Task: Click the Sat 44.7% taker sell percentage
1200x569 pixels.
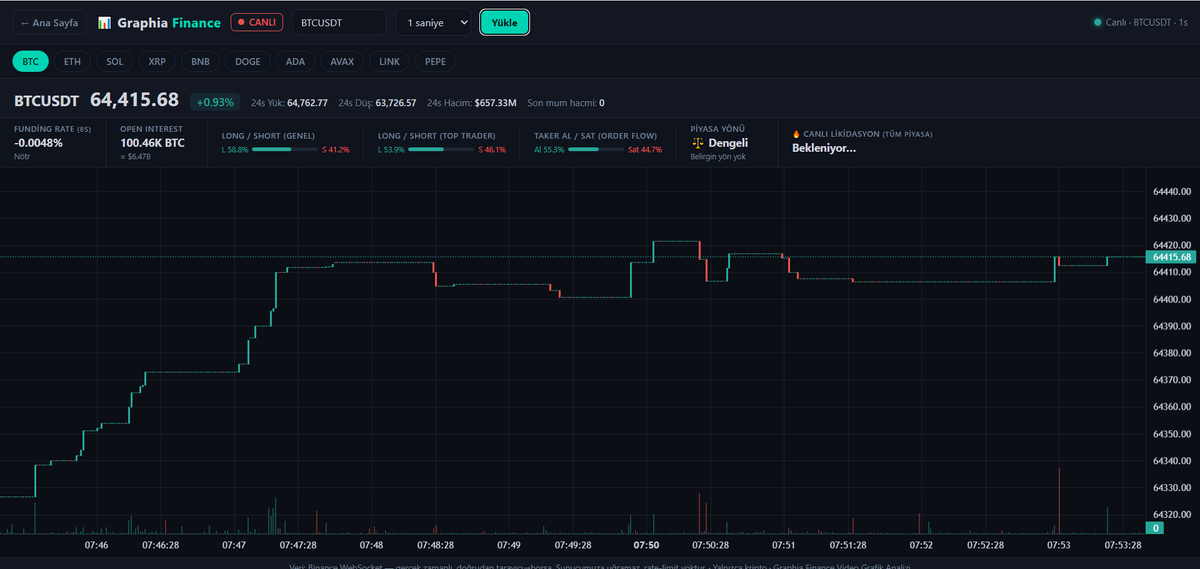Action: [x=645, y=150]
